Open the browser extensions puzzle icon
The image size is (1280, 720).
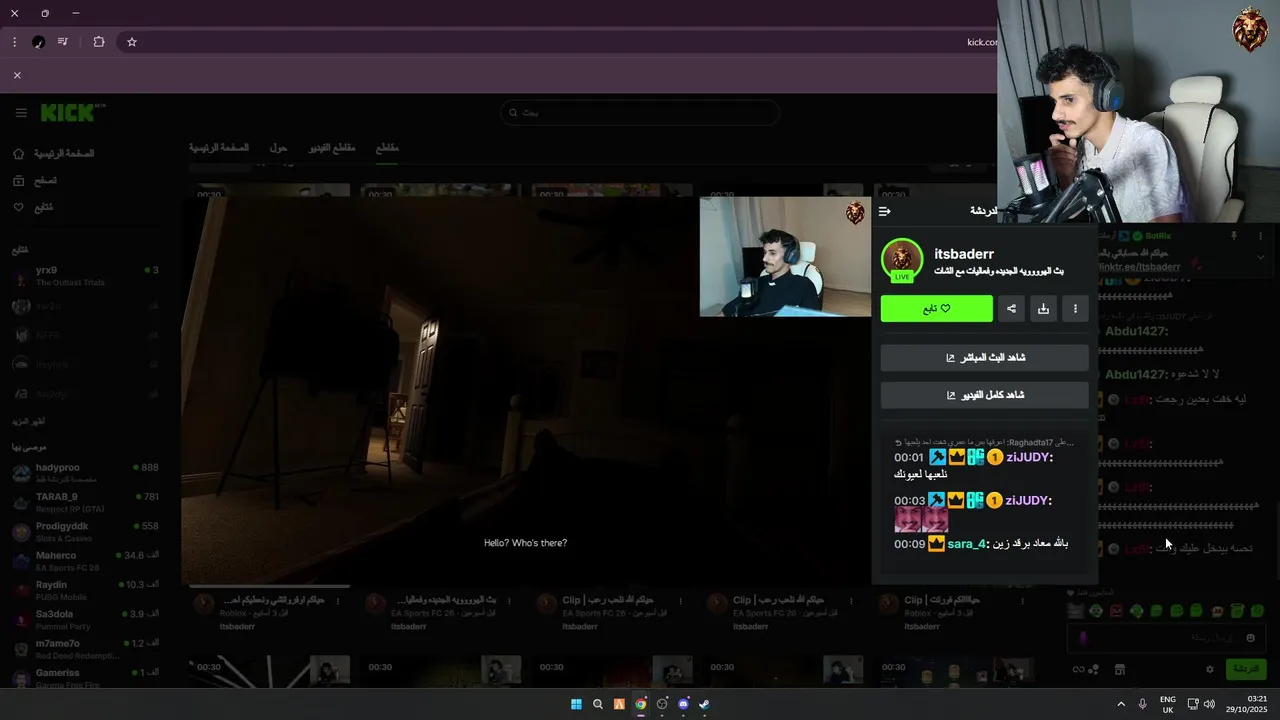[98, 42]
